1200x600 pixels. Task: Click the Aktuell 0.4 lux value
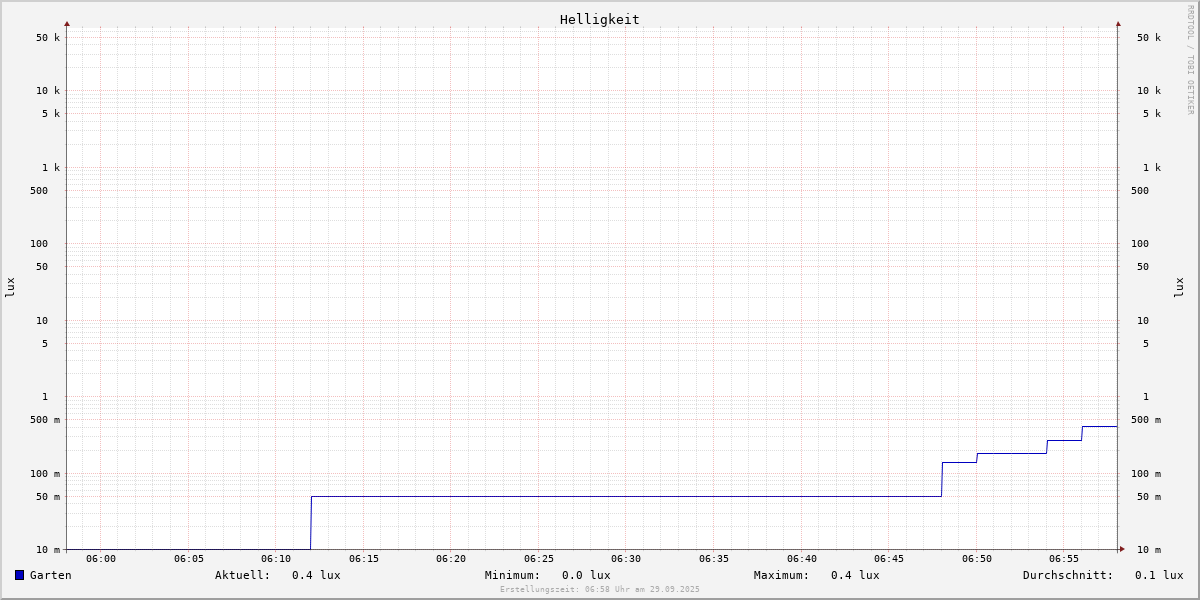(316, 575)
